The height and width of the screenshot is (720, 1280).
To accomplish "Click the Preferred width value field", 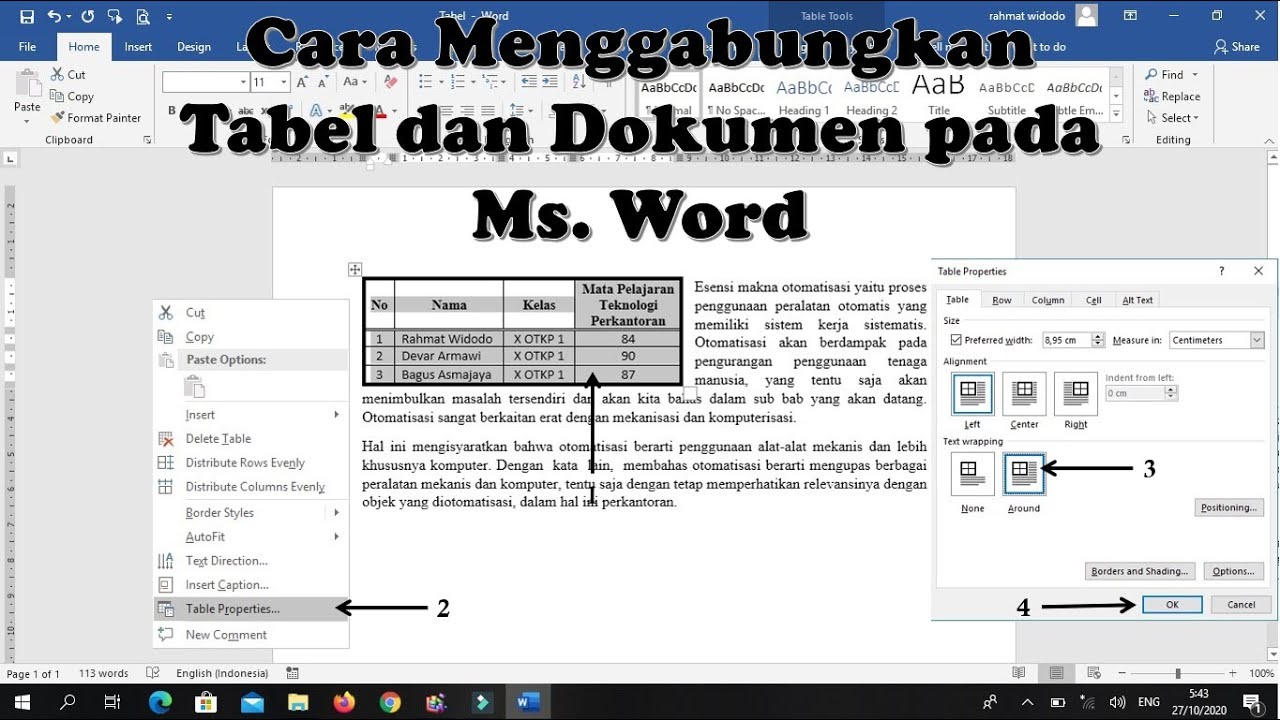I will [1066, 340].
